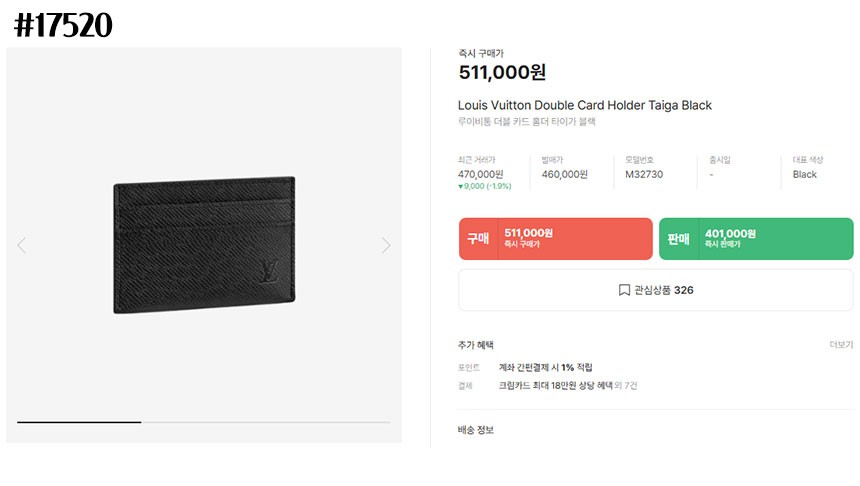Click the 배송 정보 section heading

coord(476,430)
